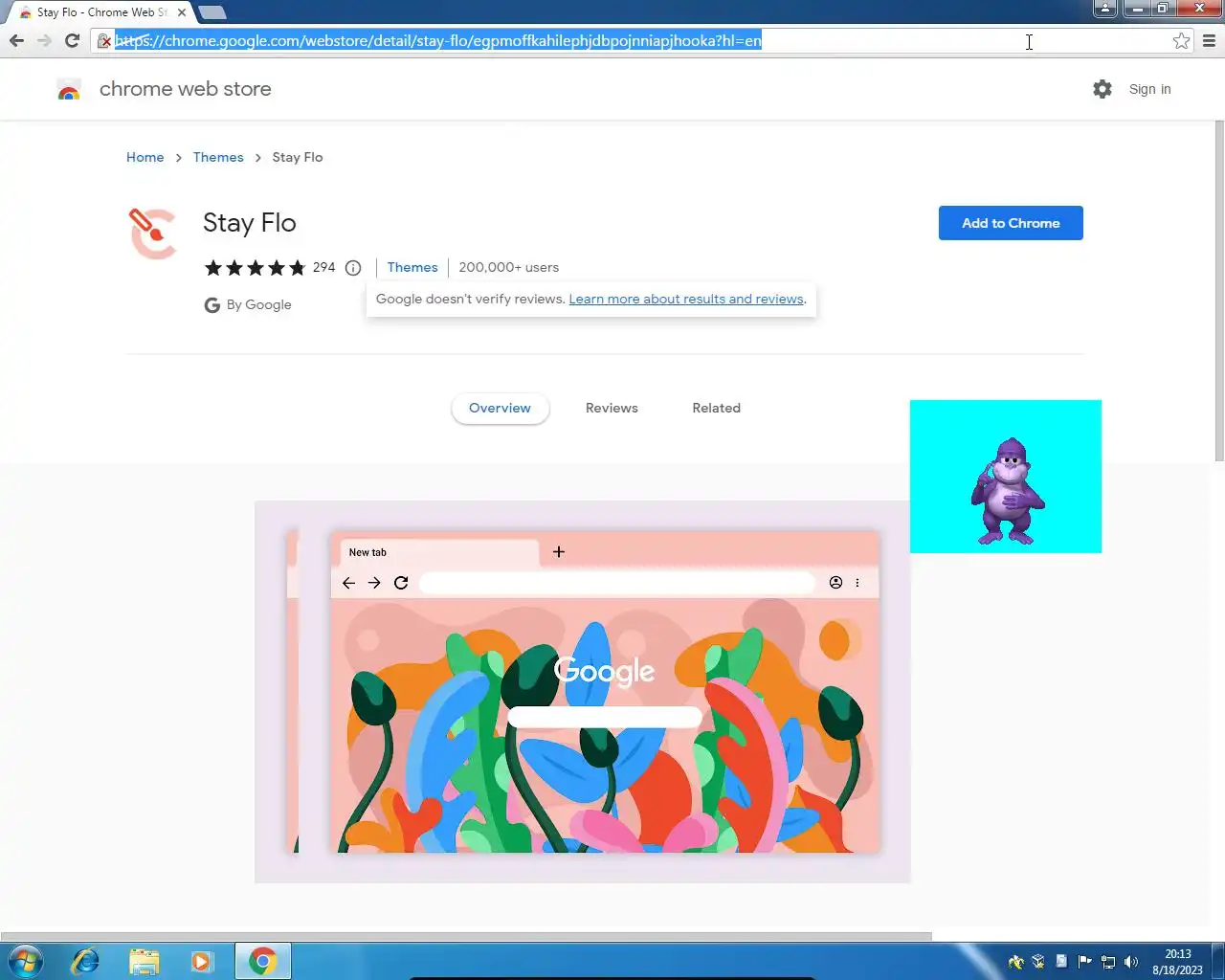Go to Home breadcrumb link
Image resolution: width=1225 pixels, height=980 pixels.
tap(145, 157)
